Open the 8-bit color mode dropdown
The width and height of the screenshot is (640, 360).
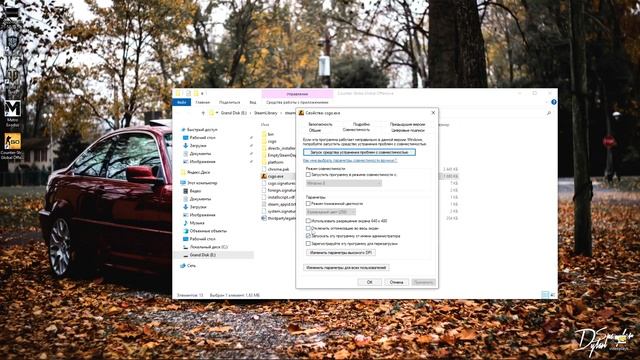point(331,212)
